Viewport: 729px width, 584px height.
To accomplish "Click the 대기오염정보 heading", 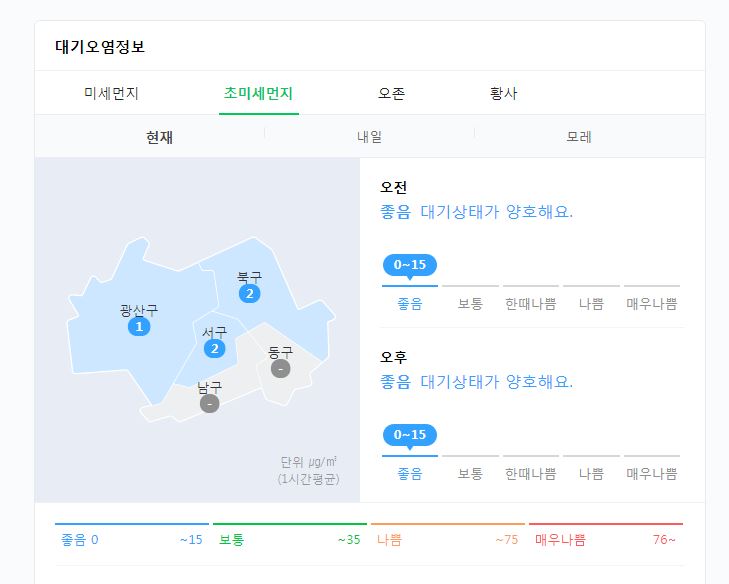I will 101,47.
